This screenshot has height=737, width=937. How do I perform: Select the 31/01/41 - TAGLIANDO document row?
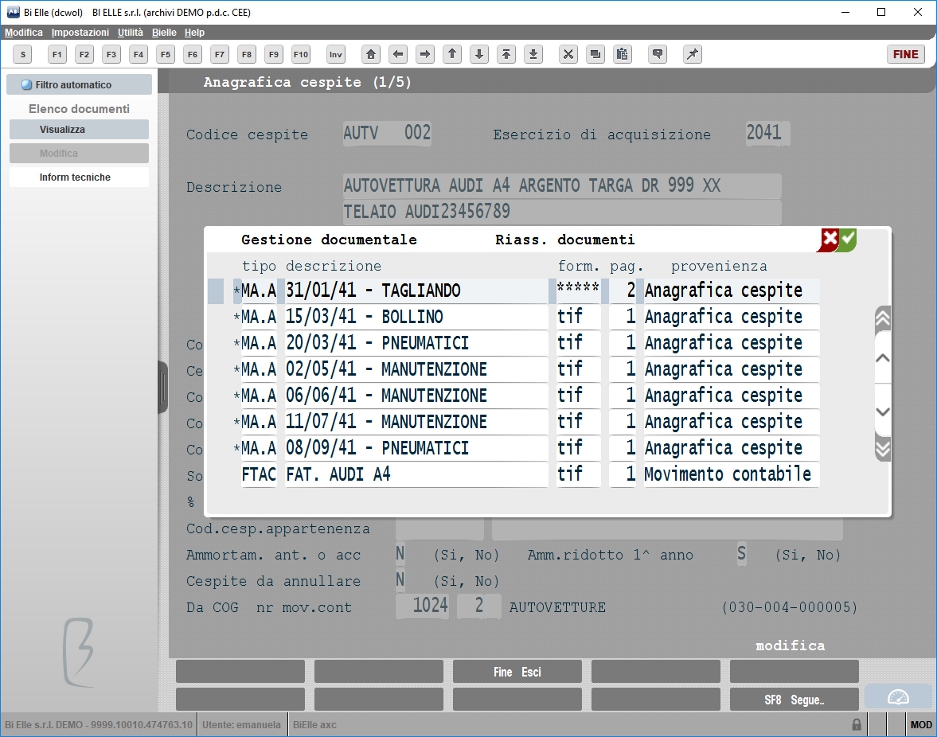514,290
